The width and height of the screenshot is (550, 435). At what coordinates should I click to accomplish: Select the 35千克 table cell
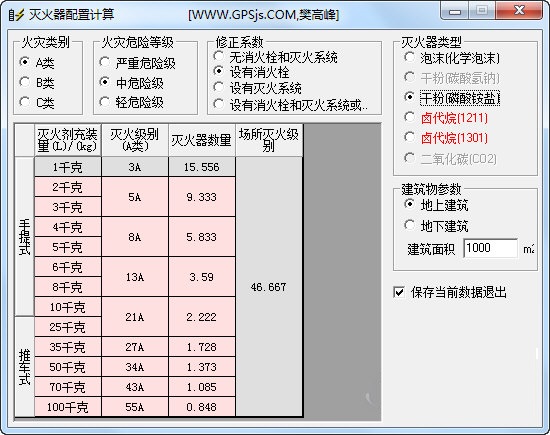[68, 347]
